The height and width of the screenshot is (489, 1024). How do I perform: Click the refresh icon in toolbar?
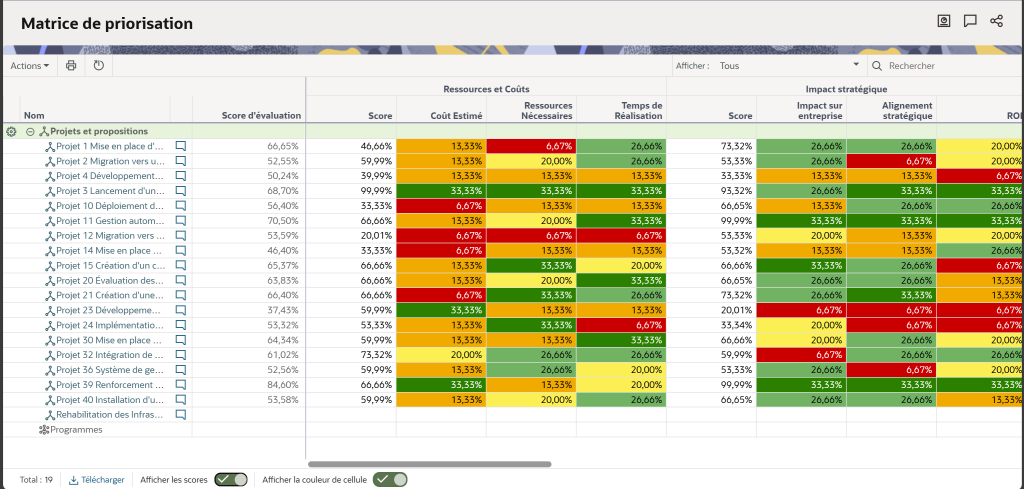tap(98, 66)
